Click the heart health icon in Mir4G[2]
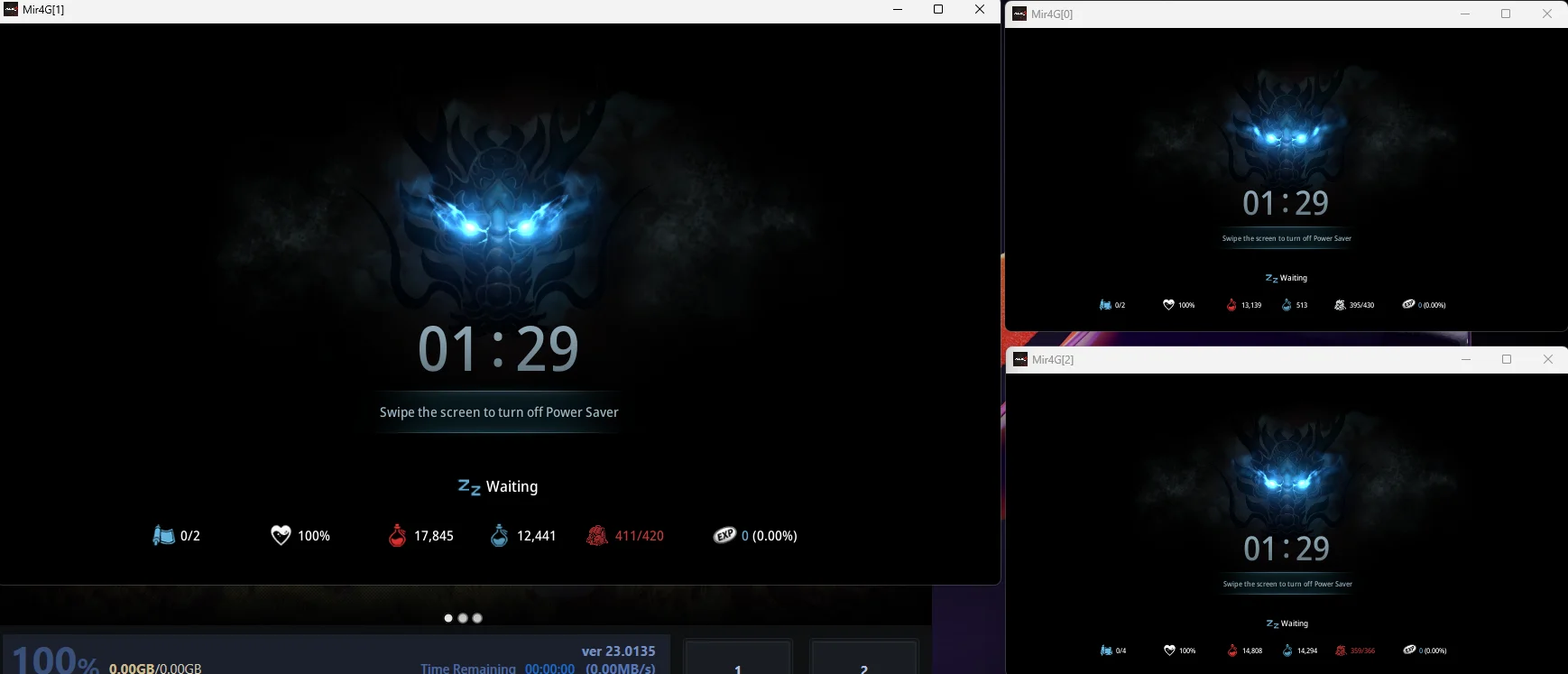1568x674 pixels. (x=1169, y=651)
